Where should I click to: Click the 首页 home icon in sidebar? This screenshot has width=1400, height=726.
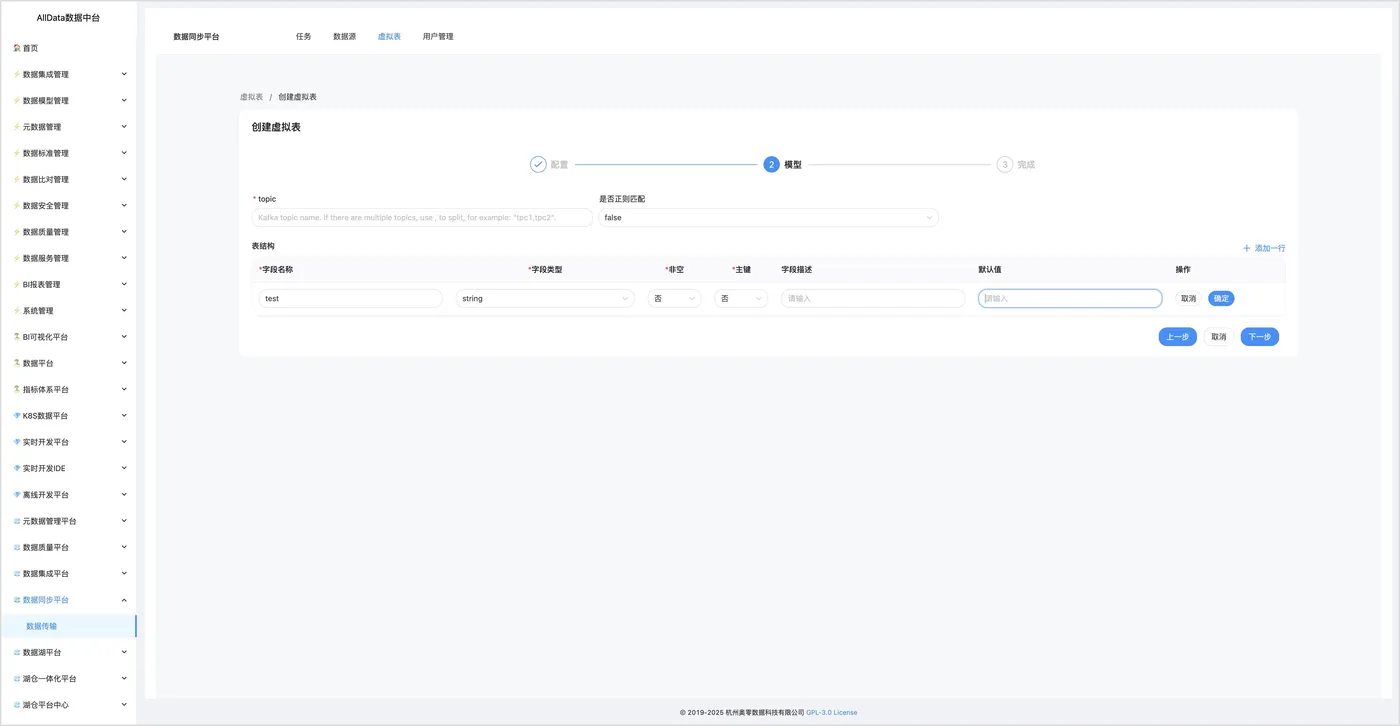pos(17,48)
